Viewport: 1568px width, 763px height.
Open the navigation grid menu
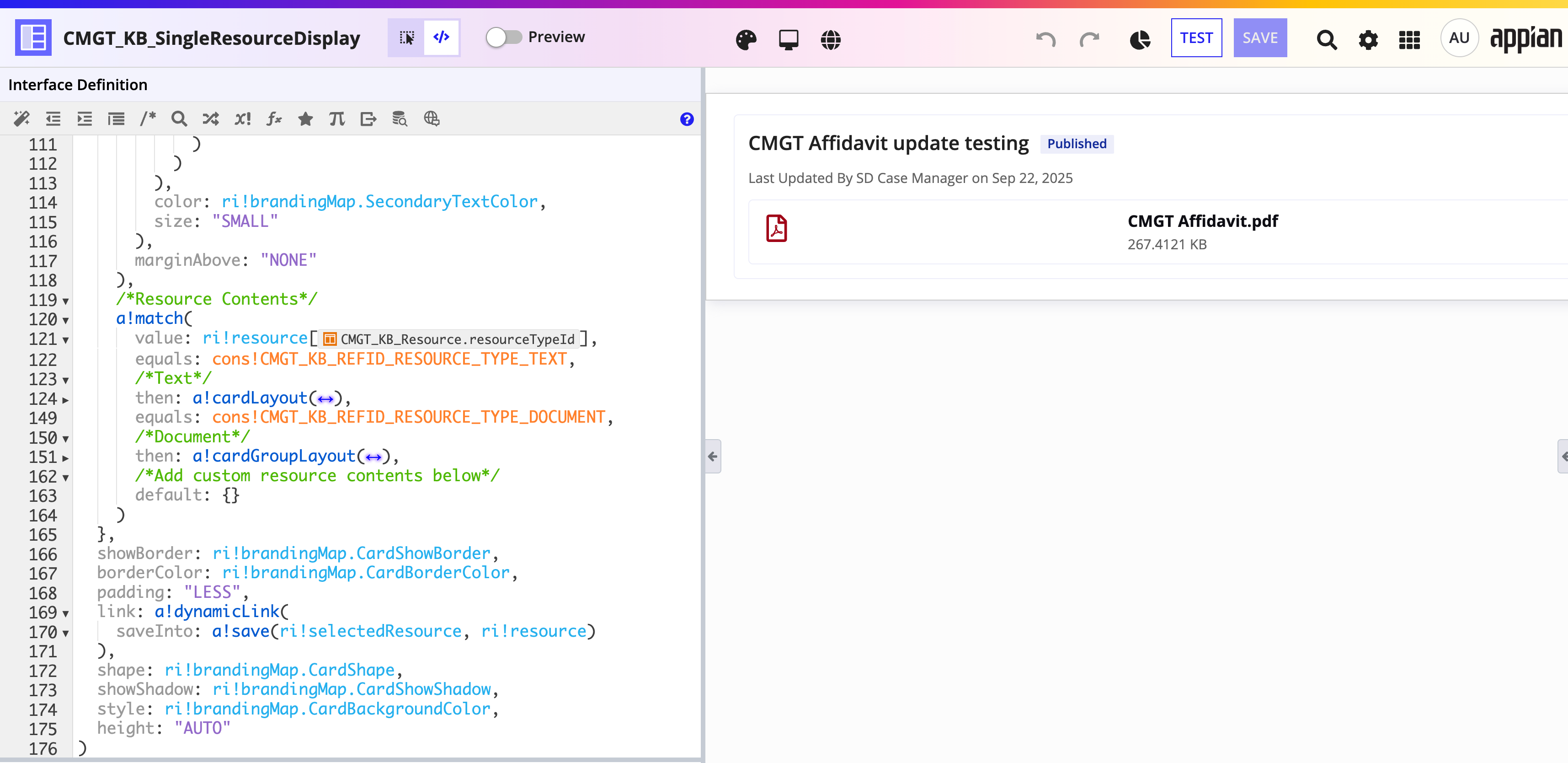click(1409, 40)
